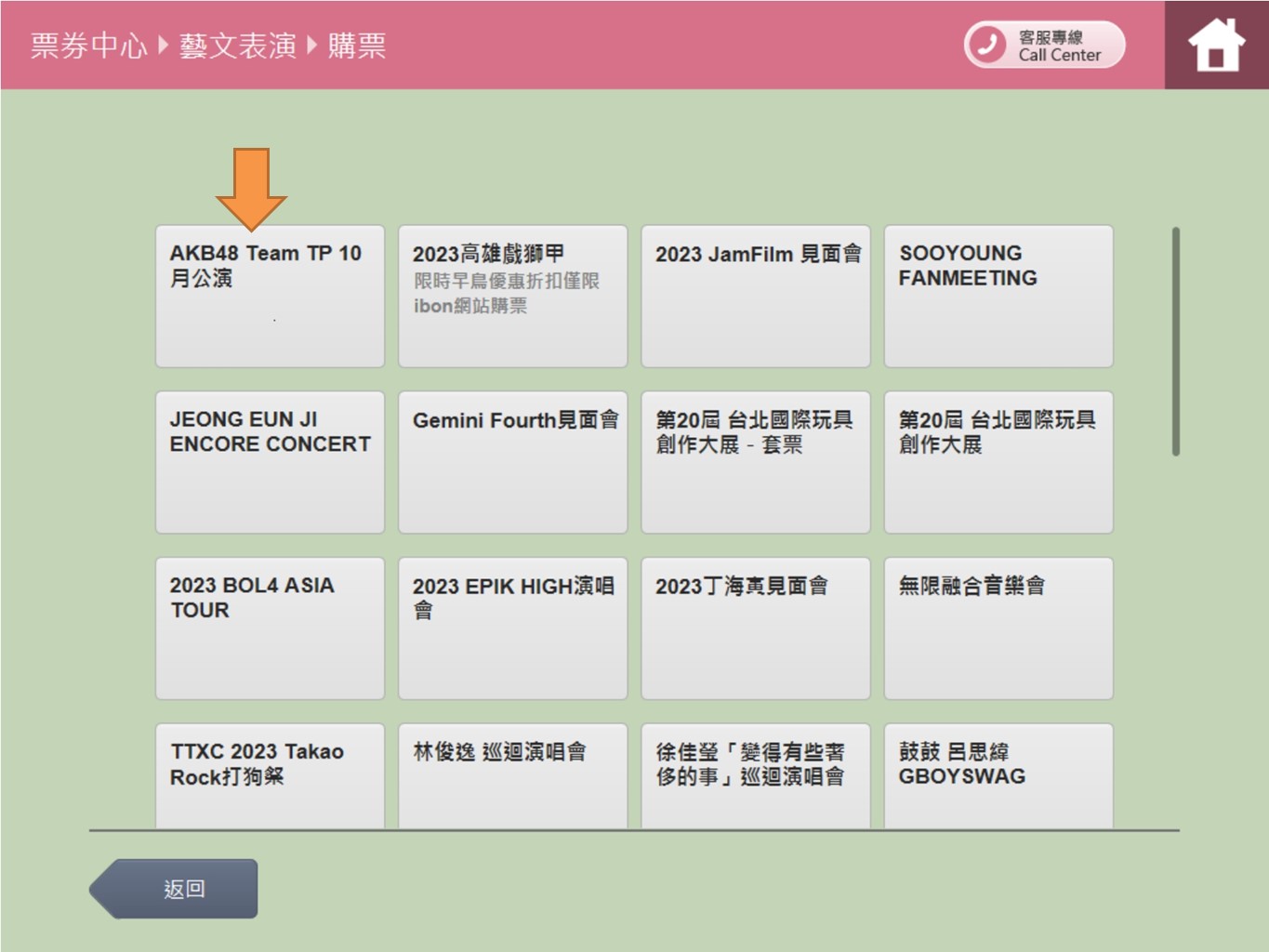Navigate to 藝文表演 in breadcrumb
Viewport: 1269px width, 952px height.
click(x=238, y=45)
